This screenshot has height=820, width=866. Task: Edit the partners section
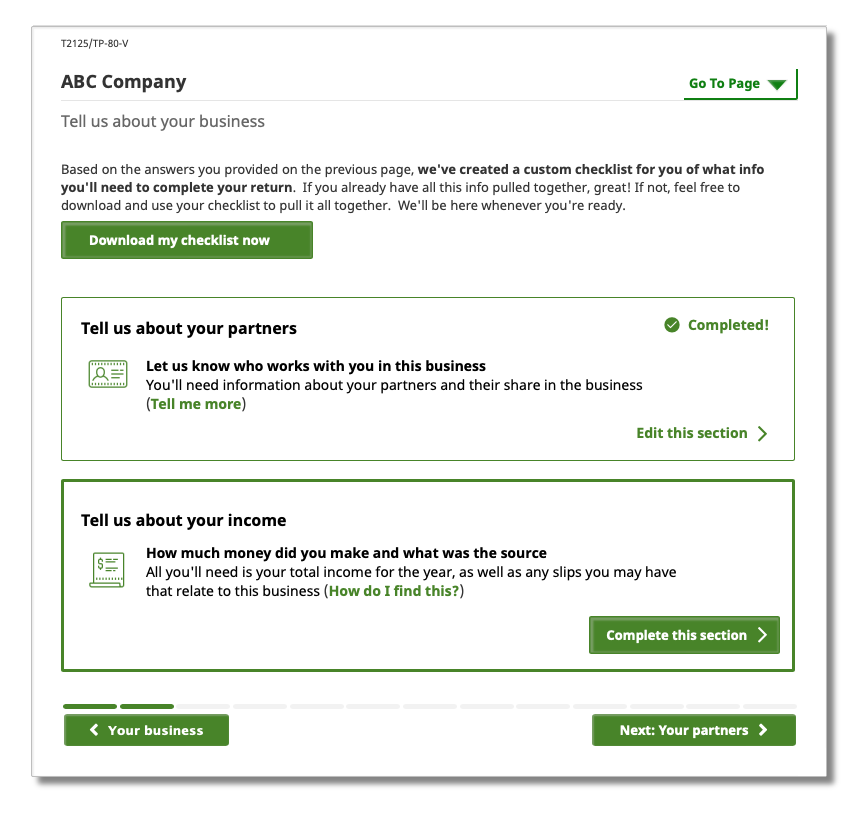click(692, 433)
